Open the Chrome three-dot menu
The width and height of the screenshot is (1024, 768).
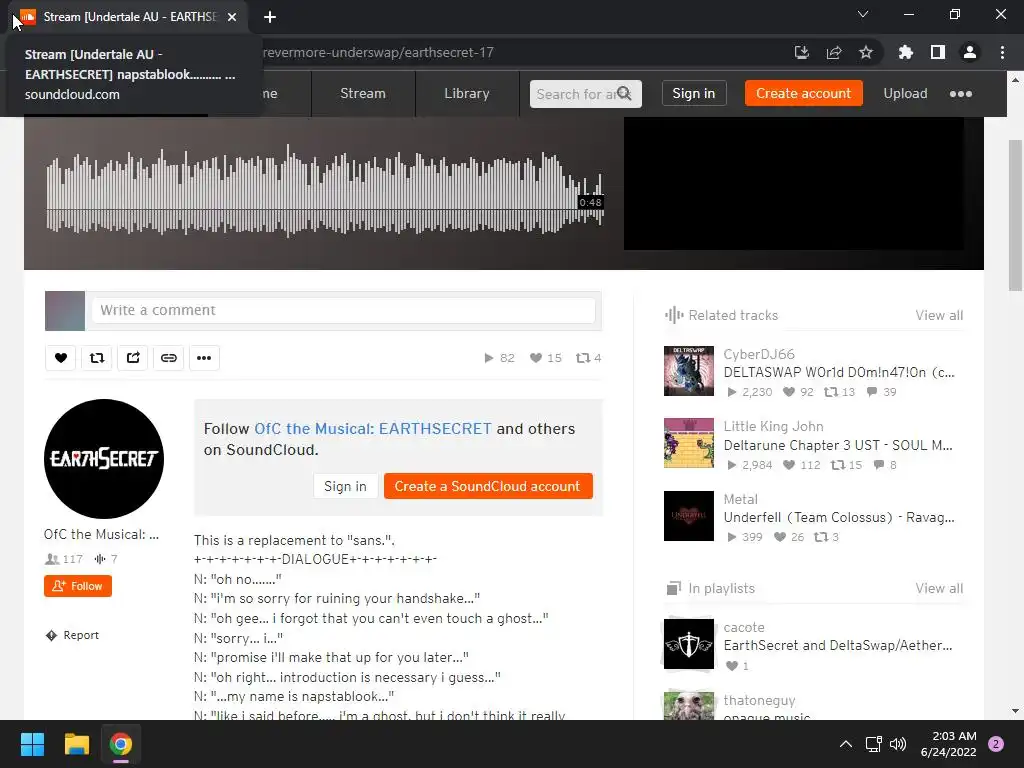click(x=1002, y=52)
